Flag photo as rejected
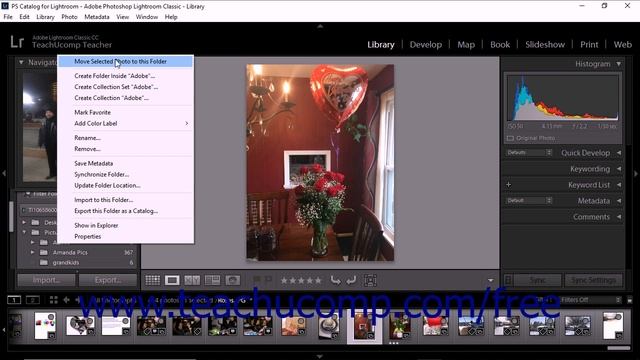The image size is (640, 360). click(268, 280)
